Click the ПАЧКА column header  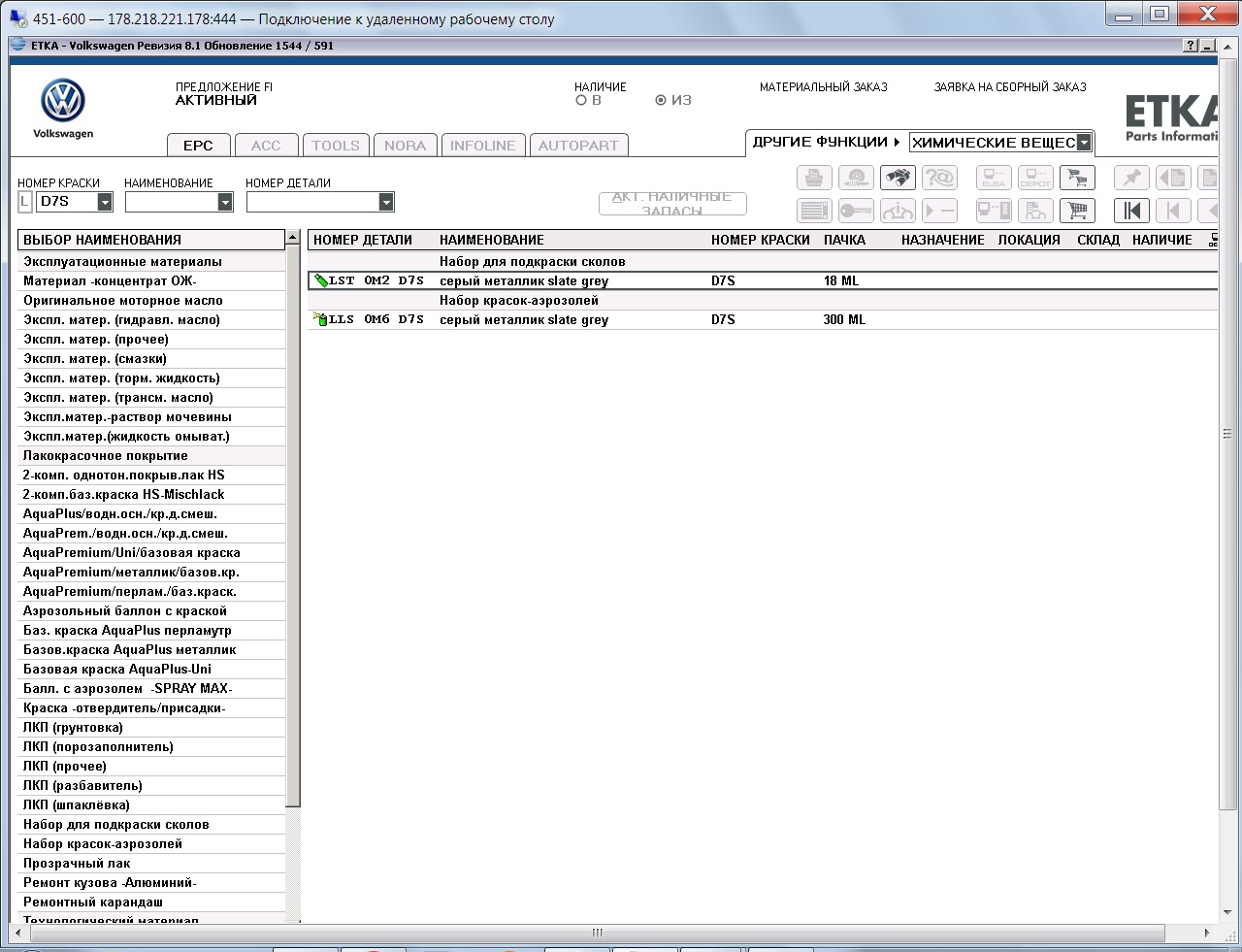pos(844,240)
